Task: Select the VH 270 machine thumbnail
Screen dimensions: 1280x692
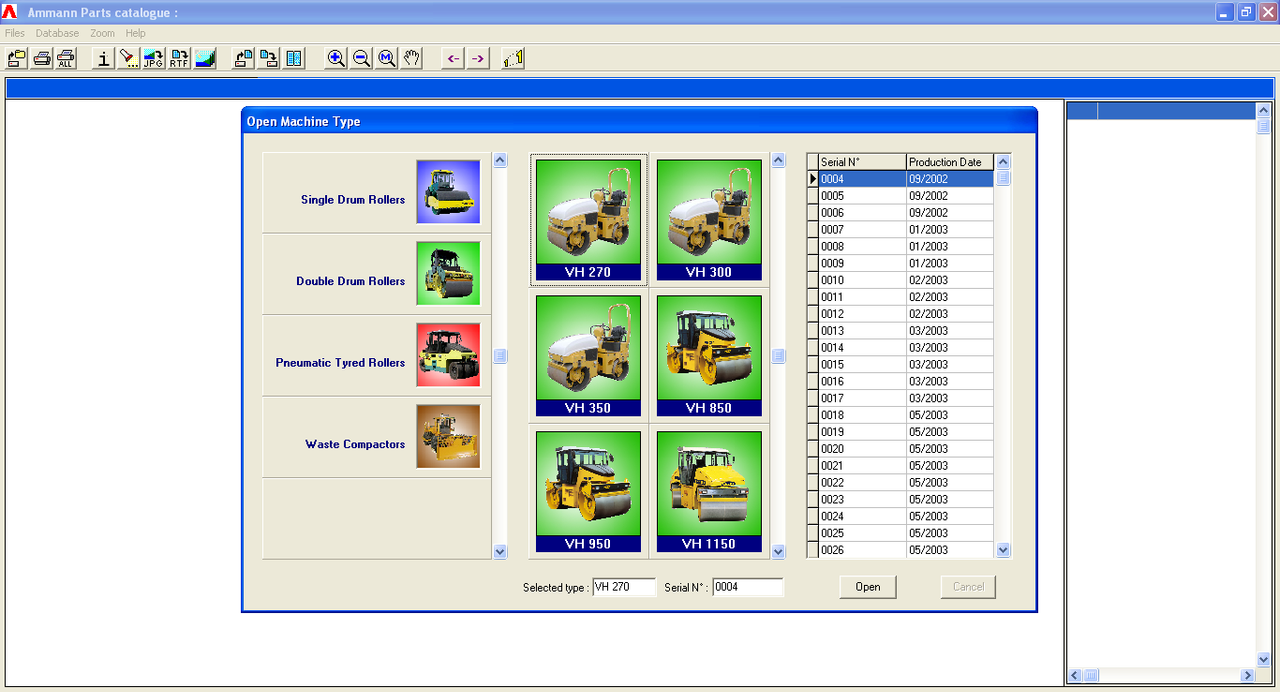Action: tap(588, 220)
